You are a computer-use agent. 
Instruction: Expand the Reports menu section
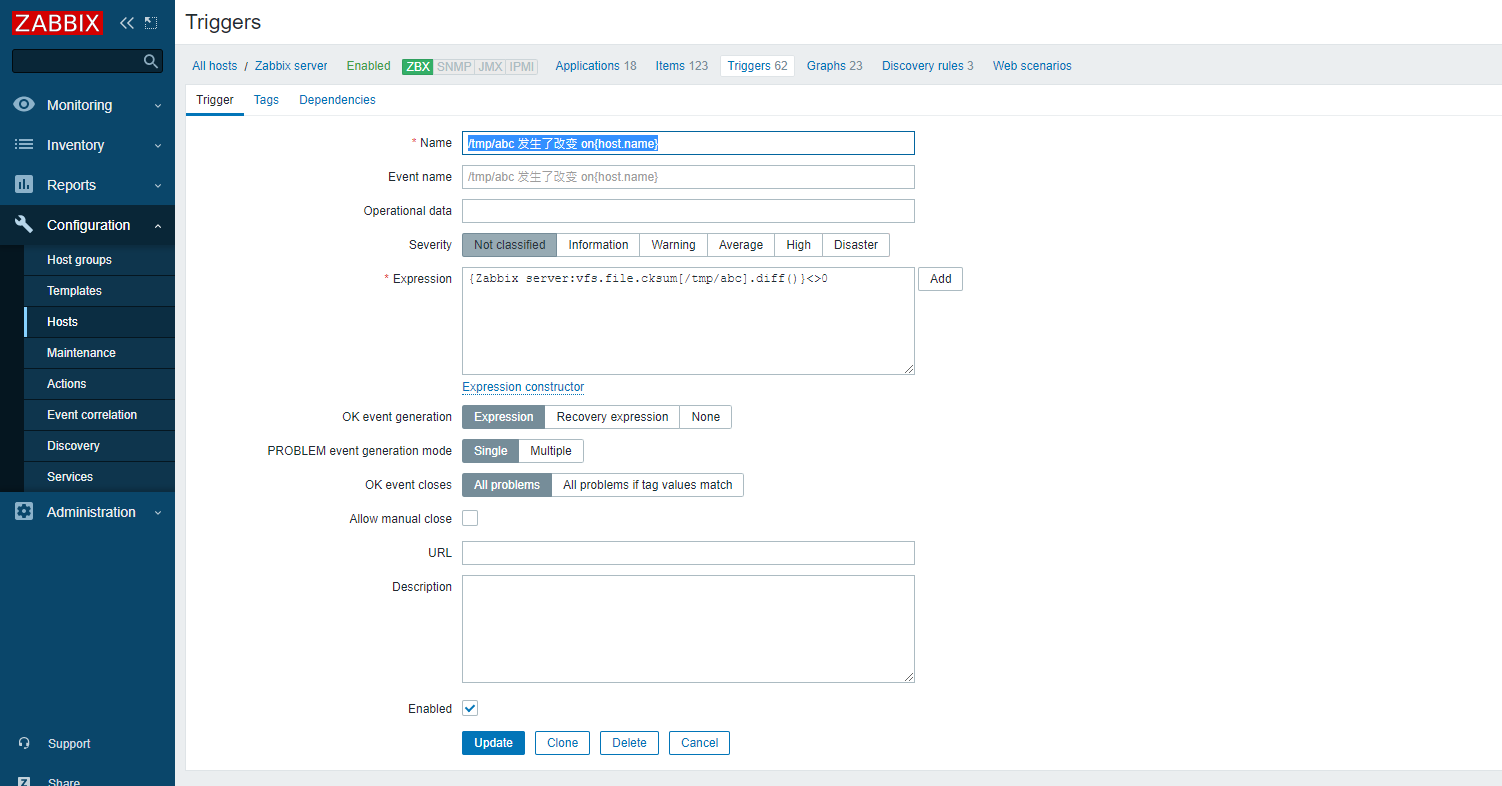pos(87,185)
